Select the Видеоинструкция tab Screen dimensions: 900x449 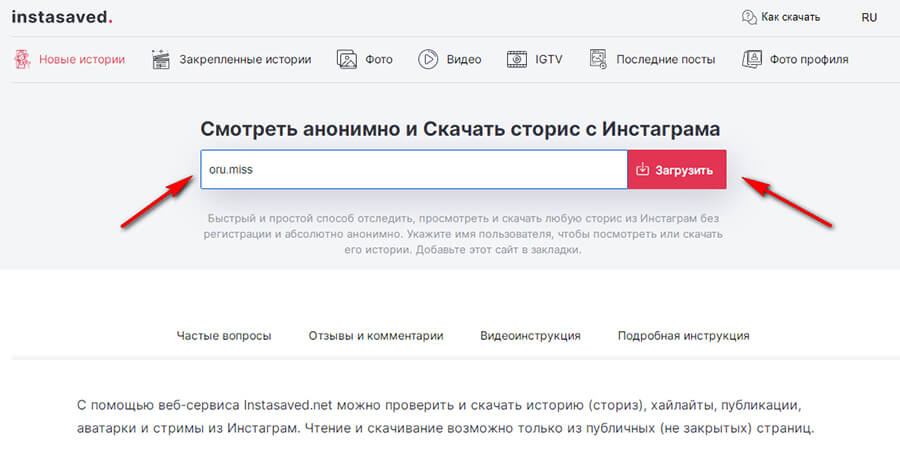tap(530, 336)
